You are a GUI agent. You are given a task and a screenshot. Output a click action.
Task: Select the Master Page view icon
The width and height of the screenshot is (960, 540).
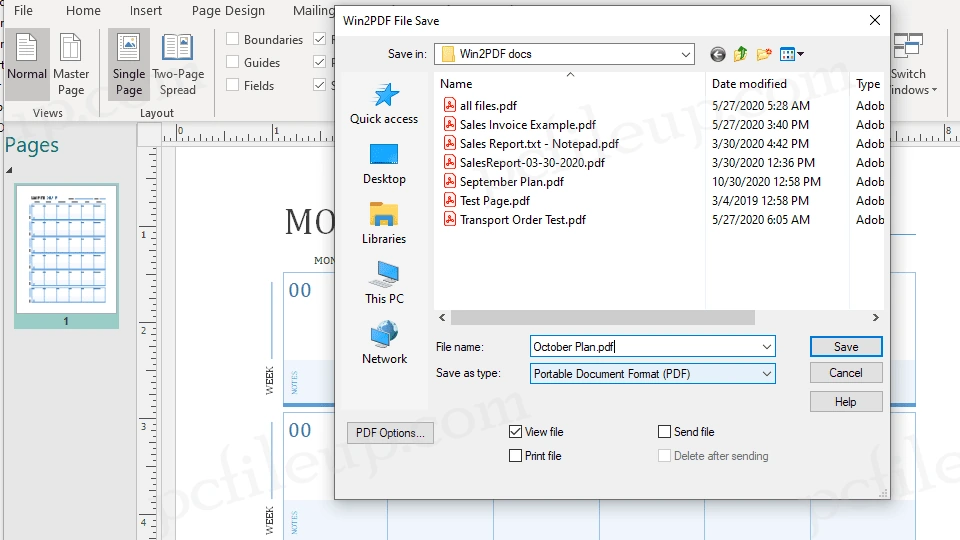click(x=71, y=62)
